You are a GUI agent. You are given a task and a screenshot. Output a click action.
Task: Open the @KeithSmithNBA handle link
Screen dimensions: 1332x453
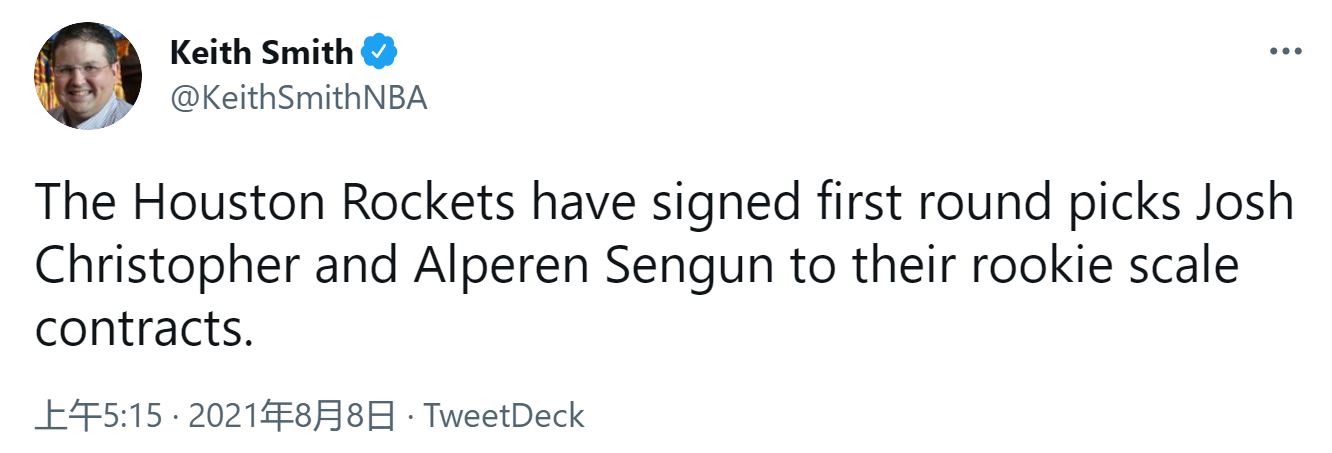pyautogui.click(x=298, y=98)
